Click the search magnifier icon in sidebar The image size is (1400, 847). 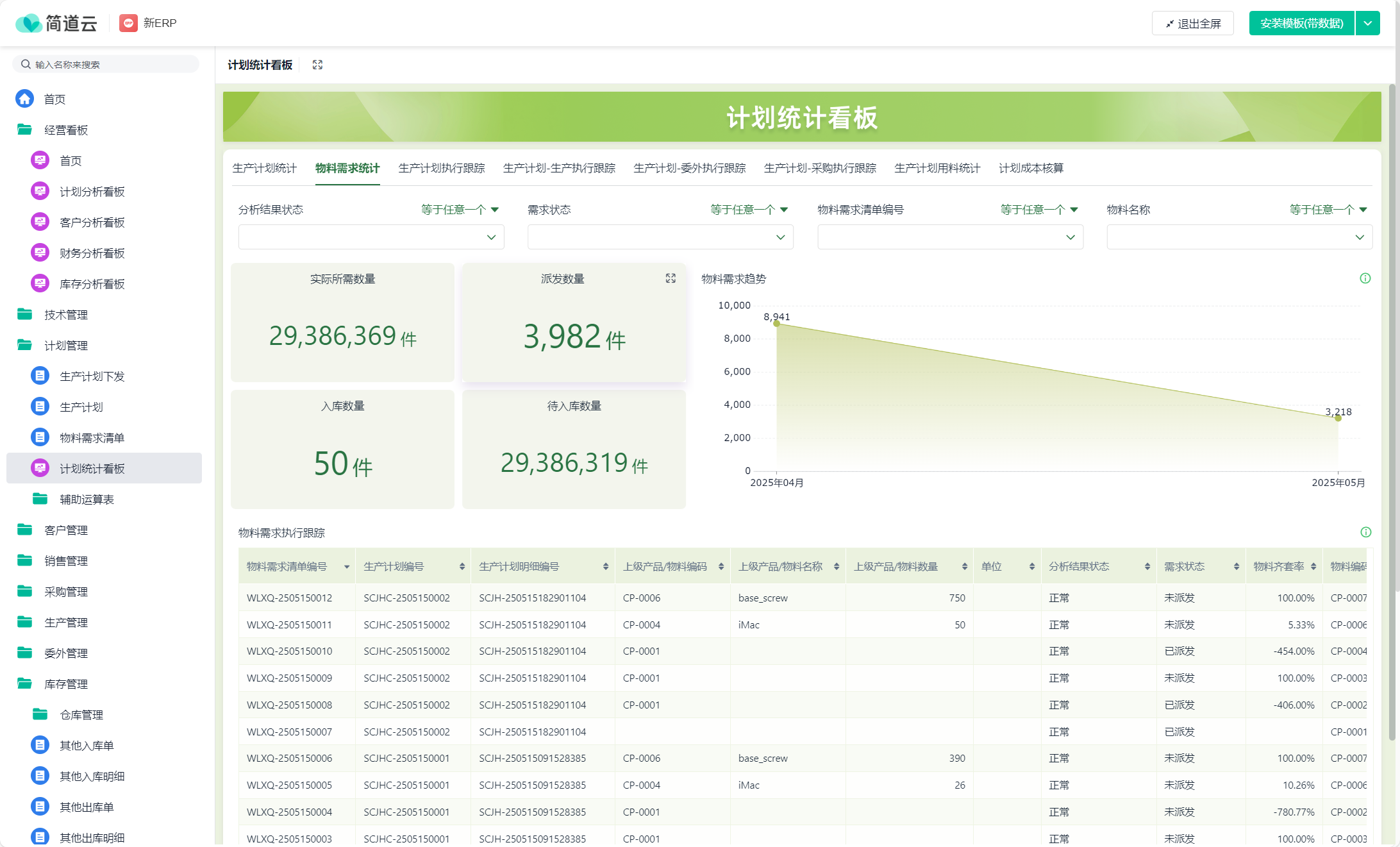tap(25, 63)
